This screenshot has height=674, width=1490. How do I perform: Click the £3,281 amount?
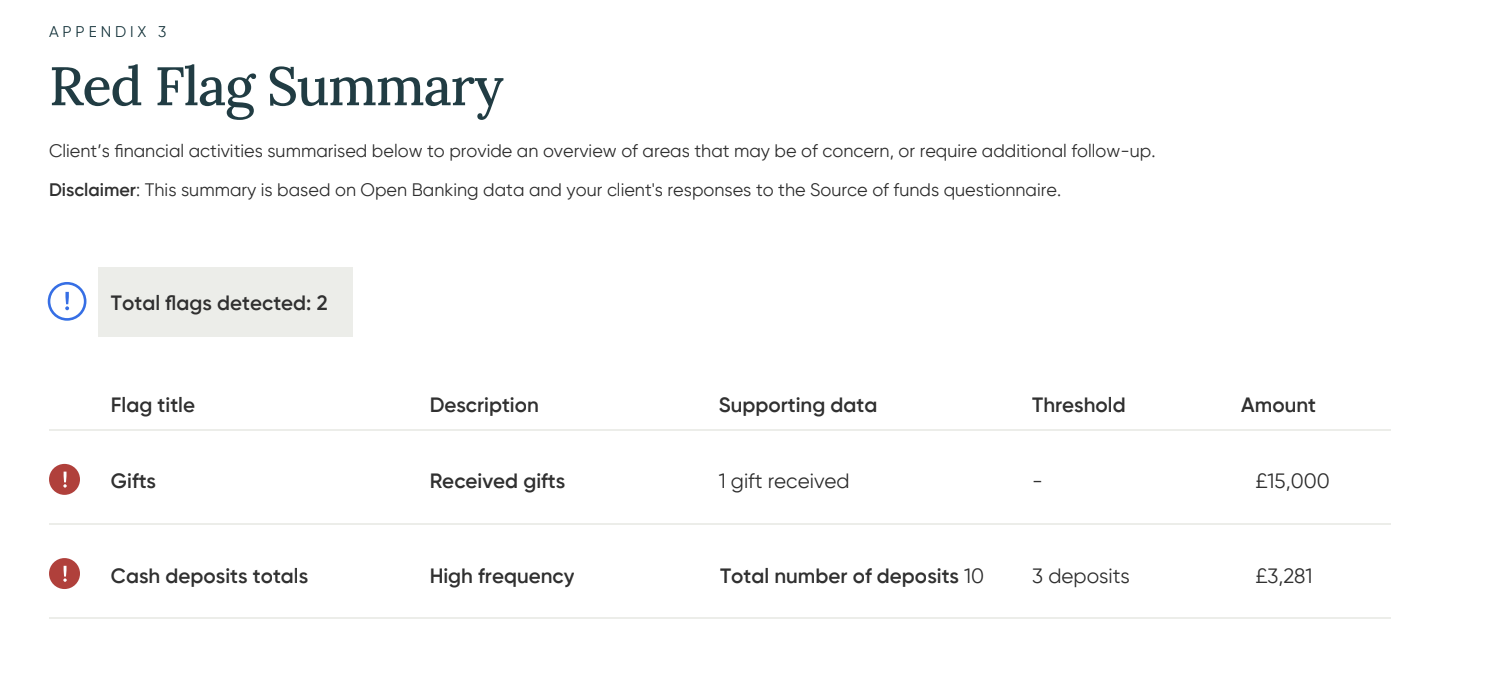click(x=1284, y=576)
